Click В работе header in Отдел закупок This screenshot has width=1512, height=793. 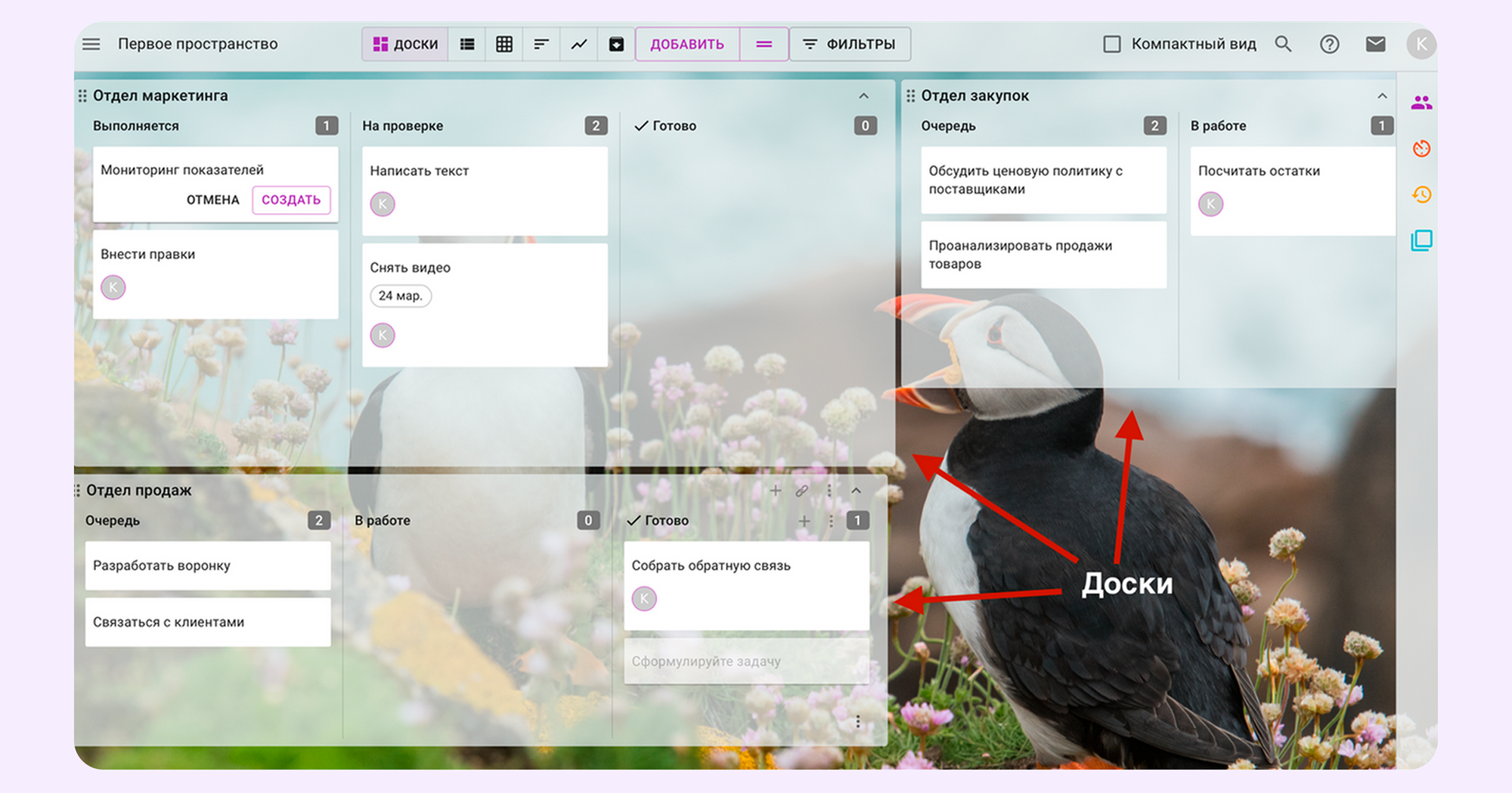point(1219,126)
